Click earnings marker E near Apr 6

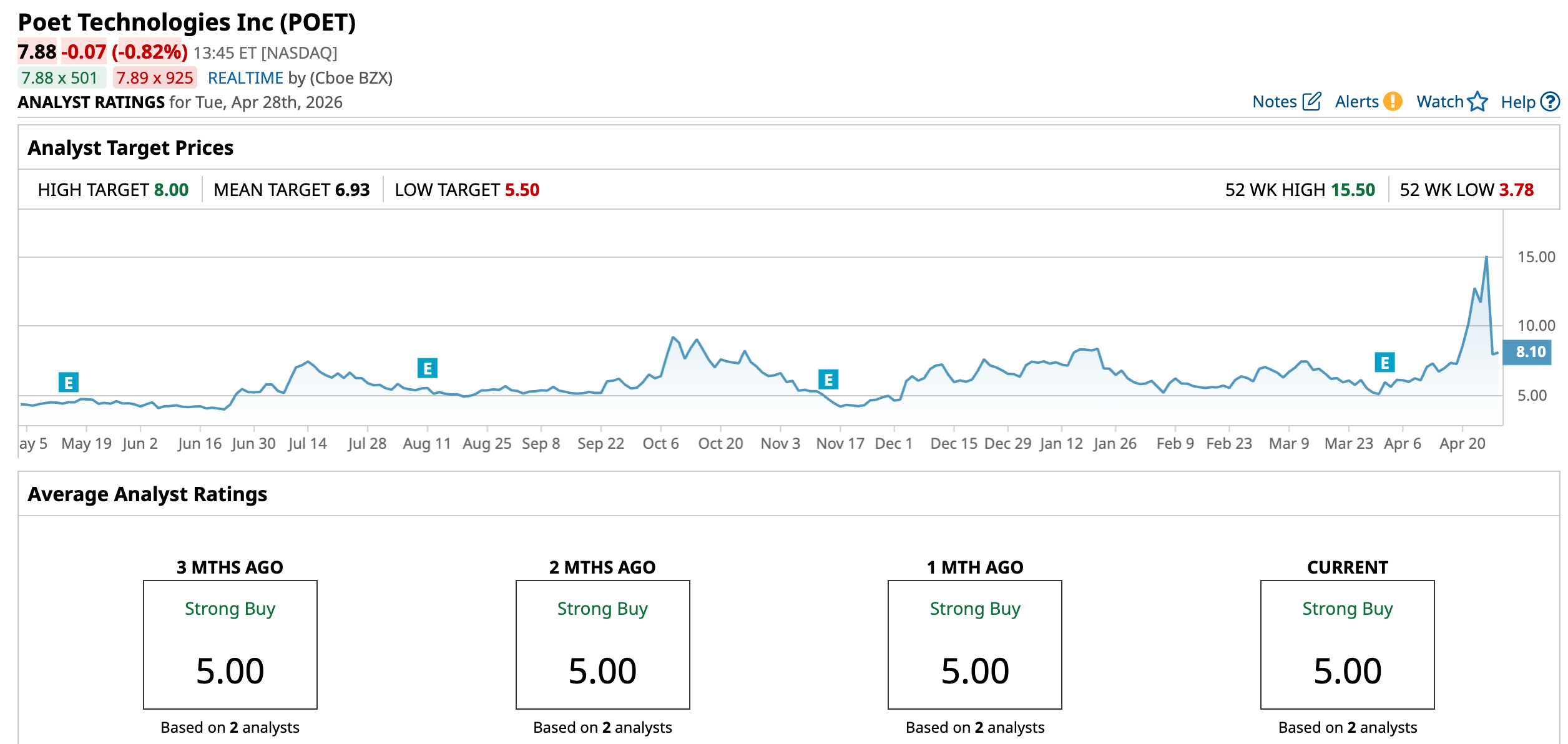pyautogui.click(x=1384, y=362)
